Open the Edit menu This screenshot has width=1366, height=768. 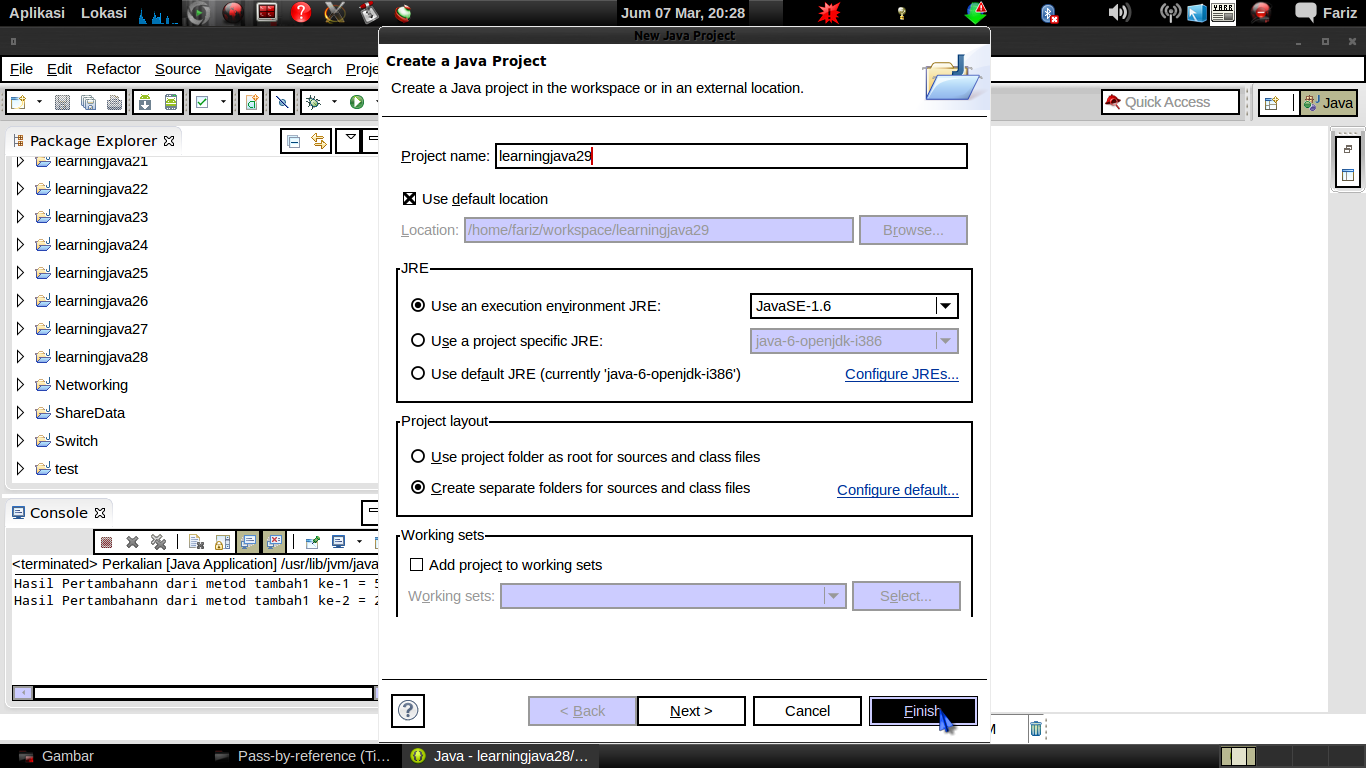click(59, 69)
